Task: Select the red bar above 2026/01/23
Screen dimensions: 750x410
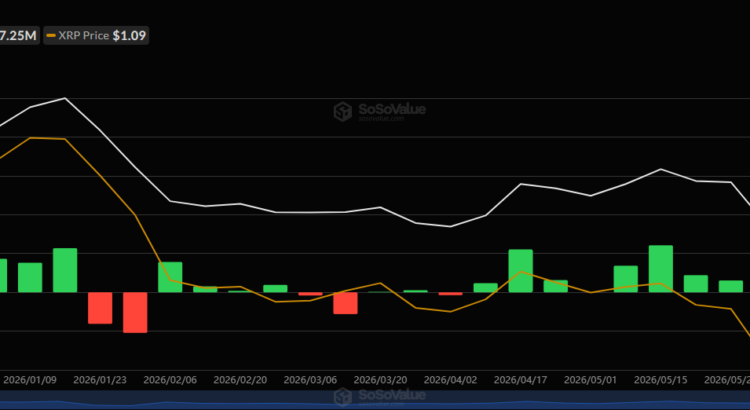Action: [x=100, y=308]
